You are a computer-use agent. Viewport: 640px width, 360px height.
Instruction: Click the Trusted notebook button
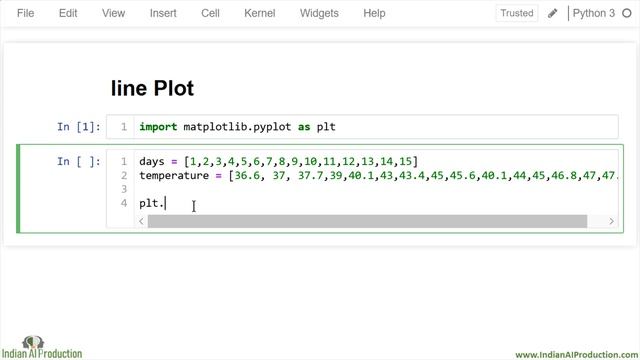tap(517, 13)
